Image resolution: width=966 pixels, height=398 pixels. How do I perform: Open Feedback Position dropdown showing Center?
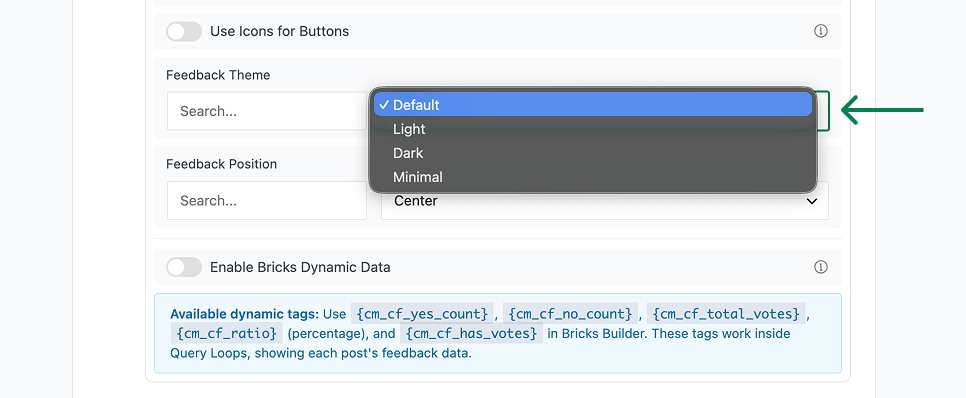604,201
